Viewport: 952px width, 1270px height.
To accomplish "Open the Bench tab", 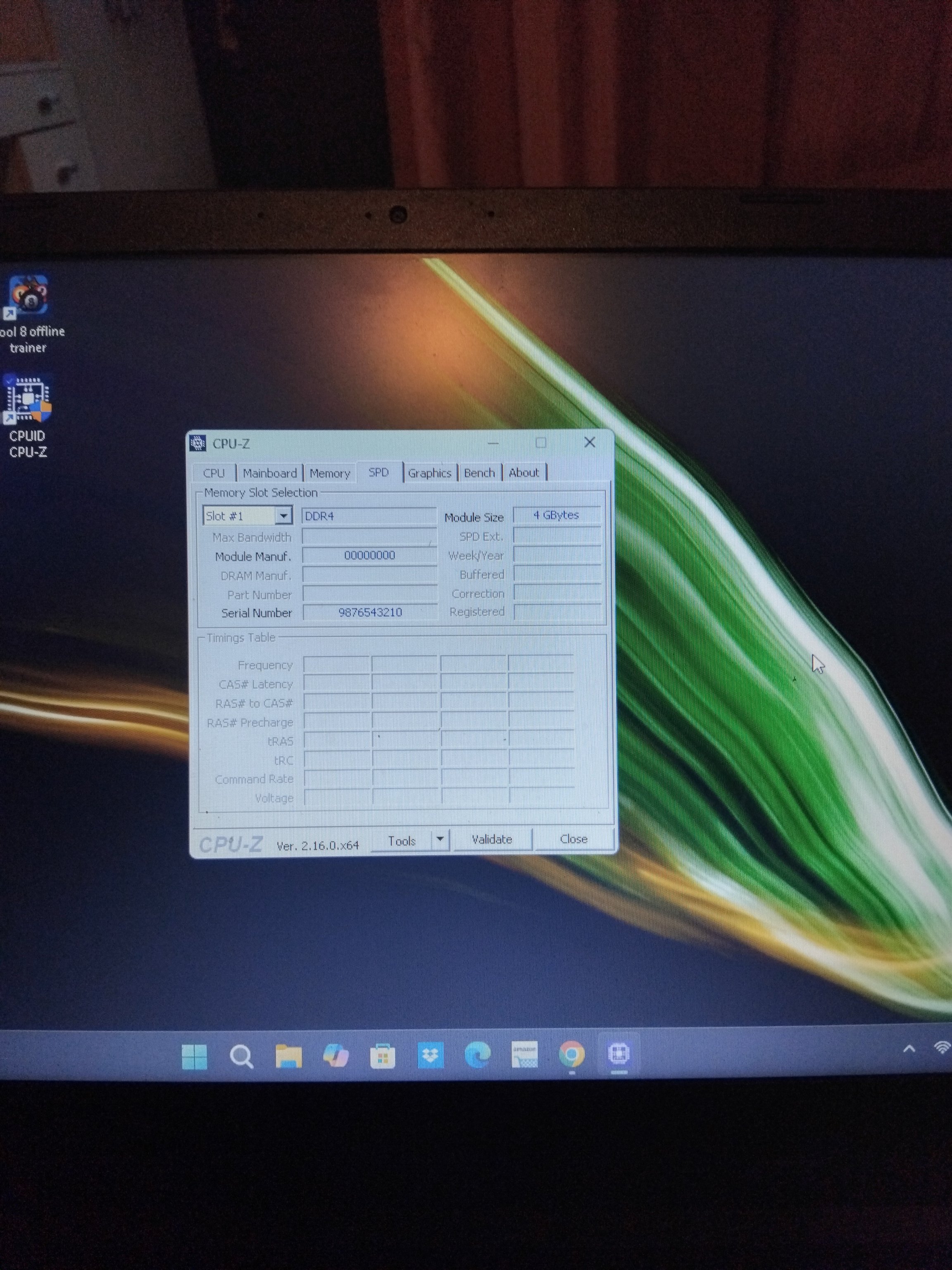I will [x=480, y=473].
